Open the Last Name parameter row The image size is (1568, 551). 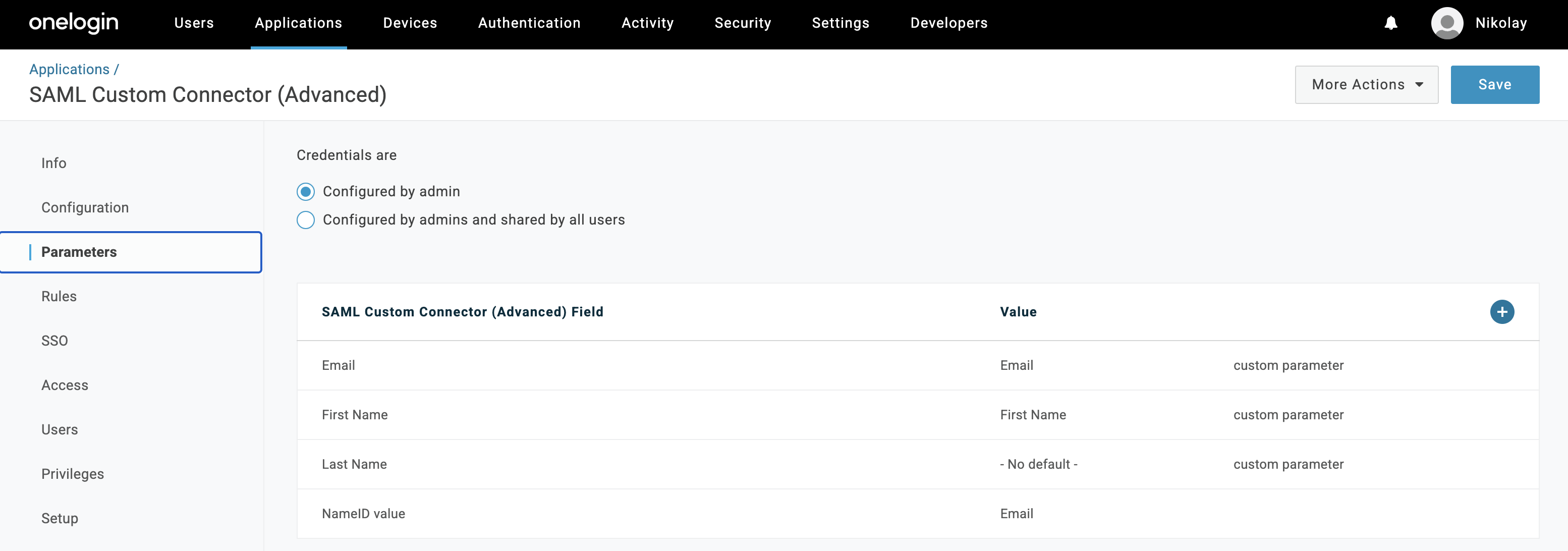tap(917, 465)
